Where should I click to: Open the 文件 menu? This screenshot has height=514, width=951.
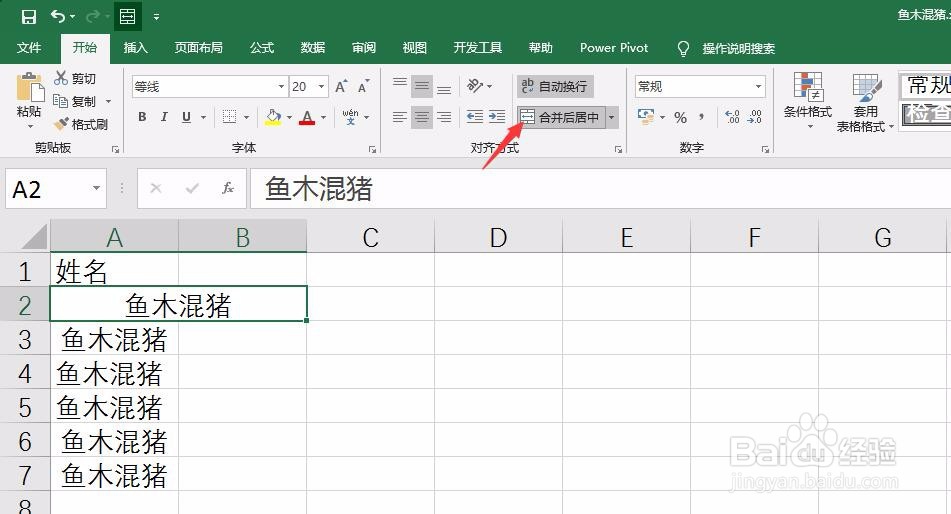pyautogui.click(x=29, y=48)
